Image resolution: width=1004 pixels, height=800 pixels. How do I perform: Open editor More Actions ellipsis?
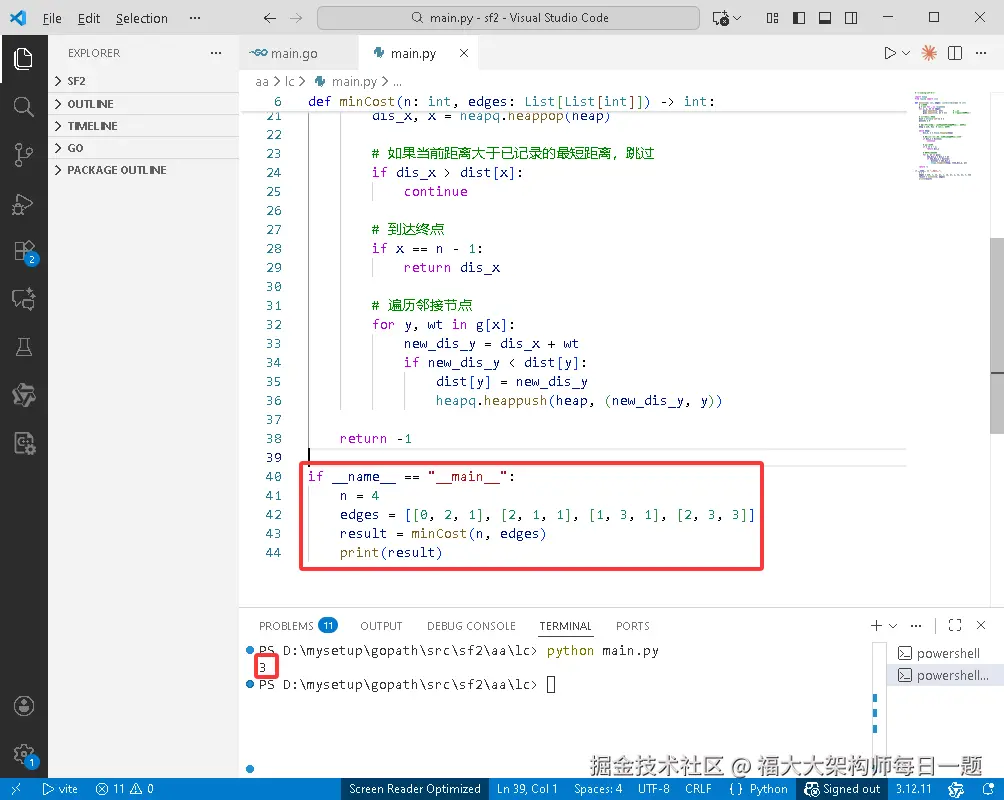point(981,53)
